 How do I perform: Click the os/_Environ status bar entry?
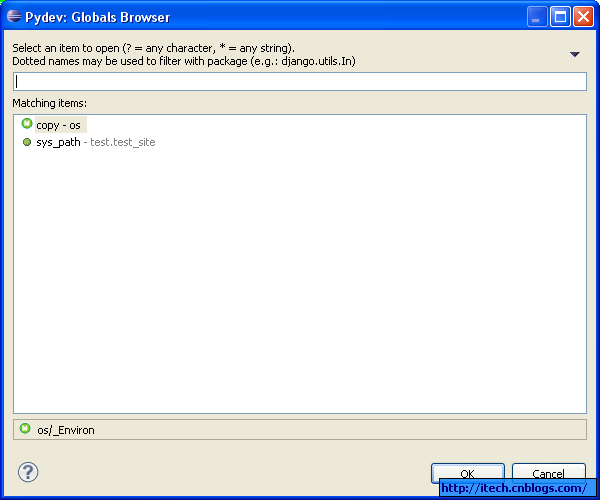[300, 430]
